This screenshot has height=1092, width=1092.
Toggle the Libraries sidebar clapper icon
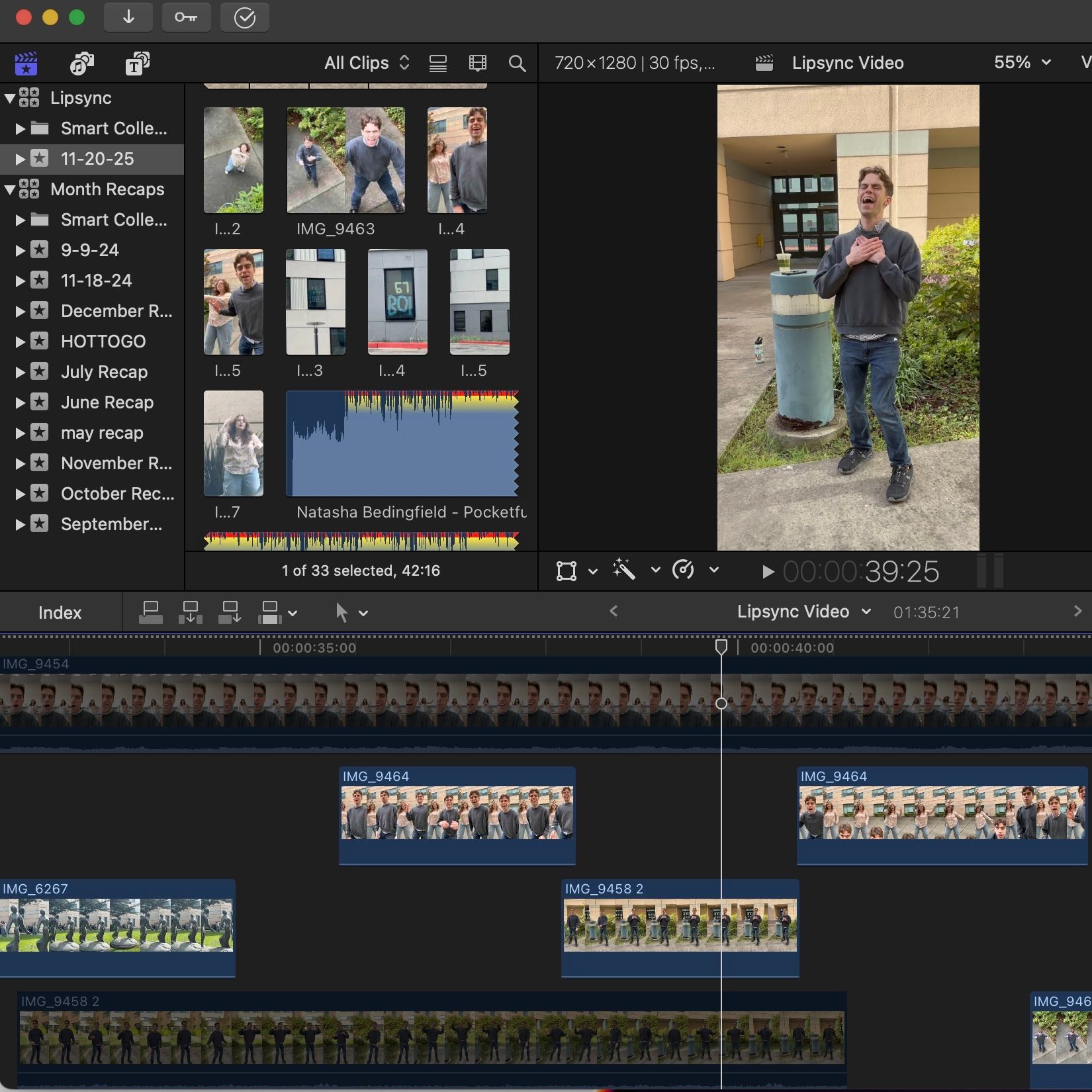[x=26, y=64]
